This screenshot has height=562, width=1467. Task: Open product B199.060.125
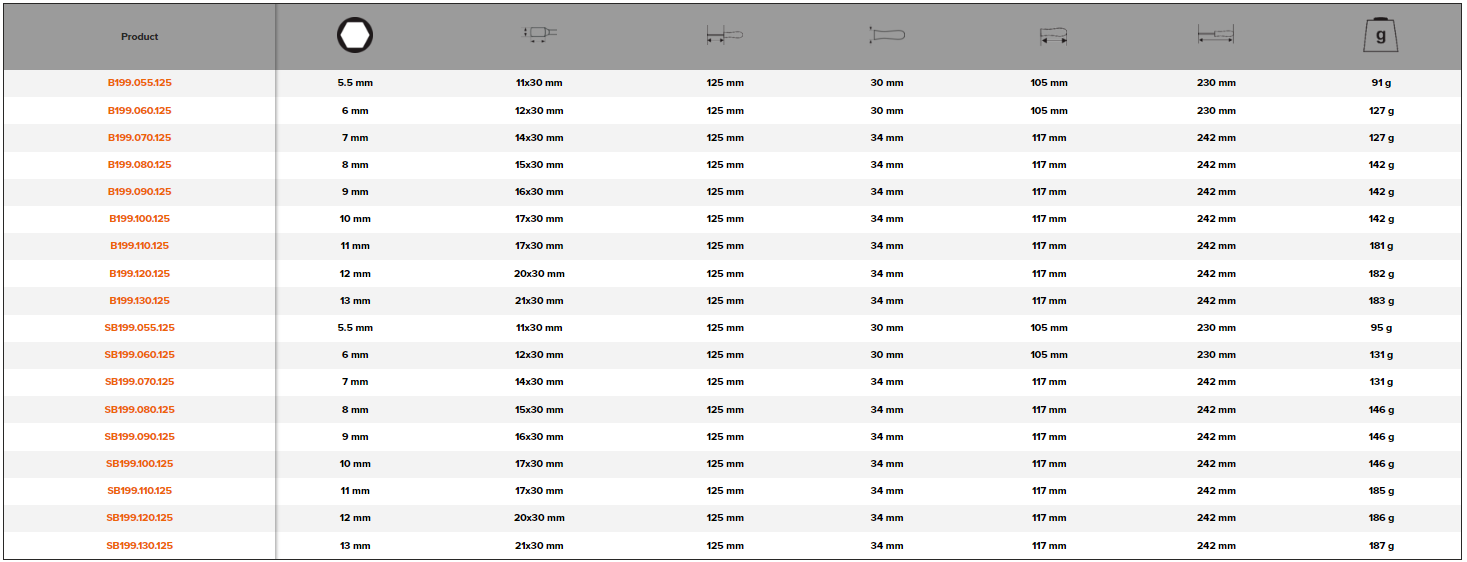(140, 111)
